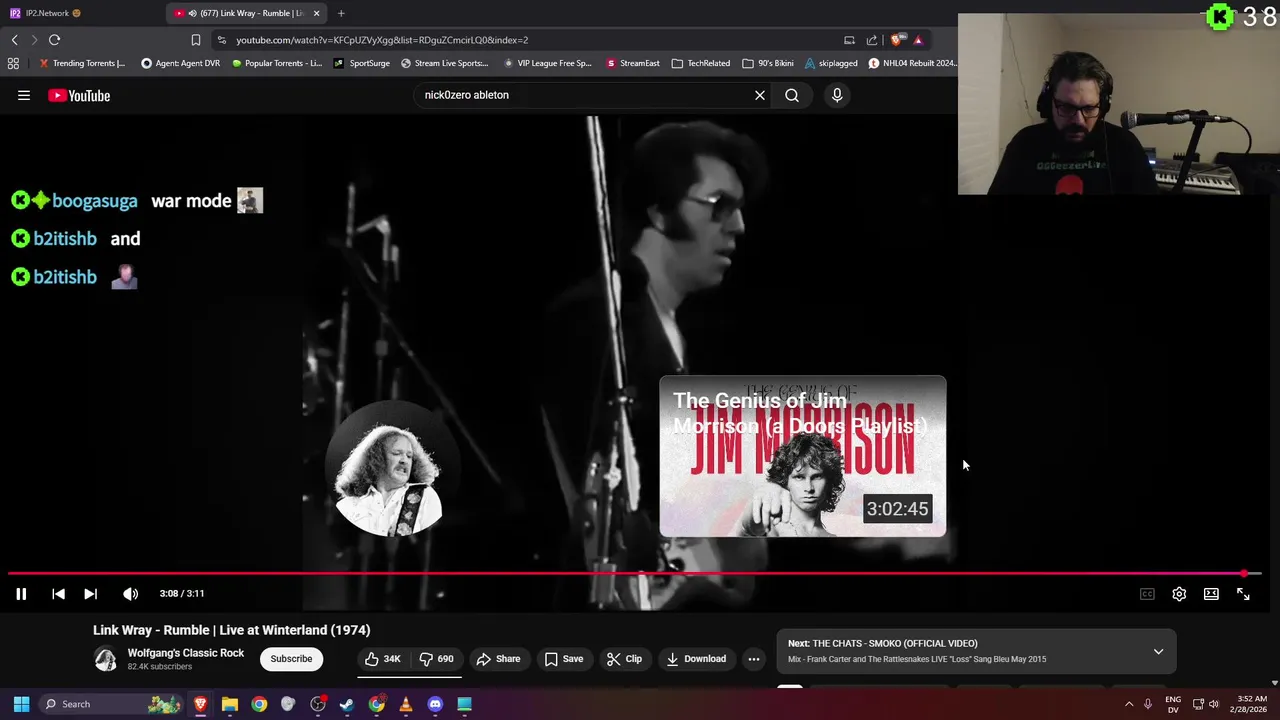This screenshot has height=720, width=1280.
Task: Click the share page icon in address bar
Action: [x=871, y=40]
